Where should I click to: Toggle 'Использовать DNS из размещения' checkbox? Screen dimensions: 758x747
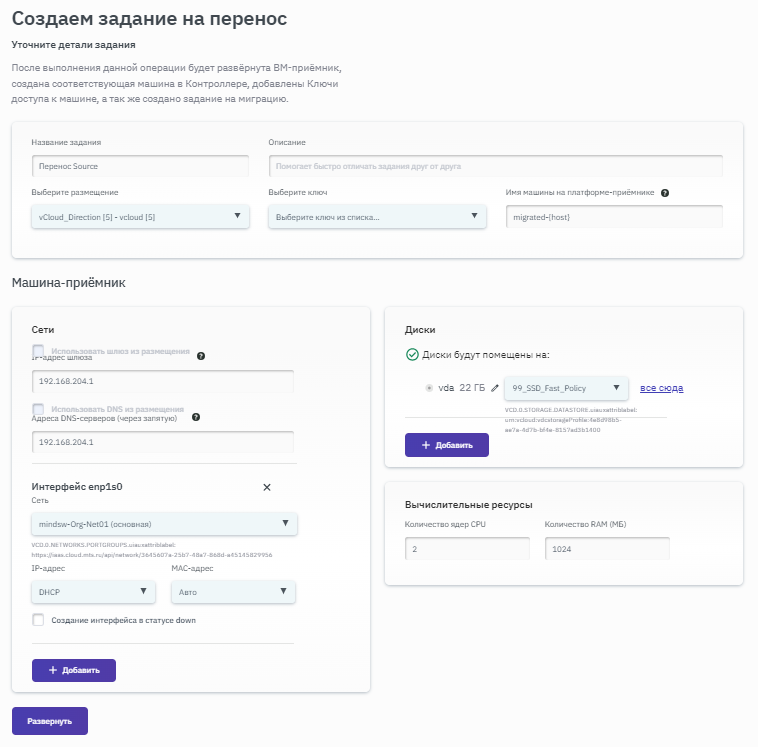[x=39, y=409]
